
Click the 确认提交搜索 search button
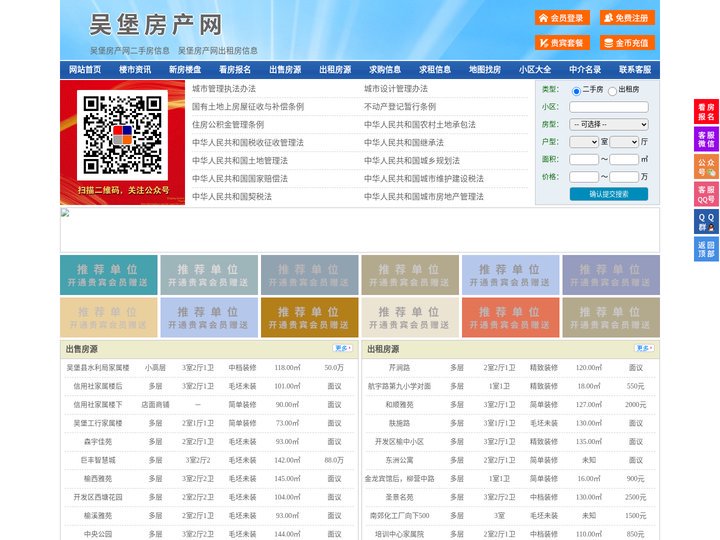point(609,194)
